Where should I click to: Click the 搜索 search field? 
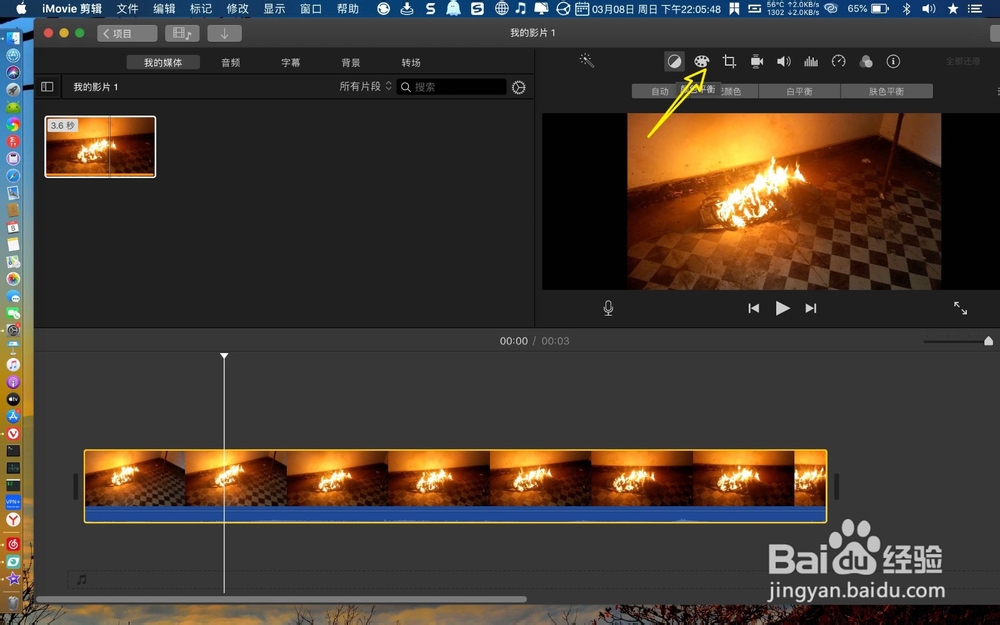pos(452,87)
